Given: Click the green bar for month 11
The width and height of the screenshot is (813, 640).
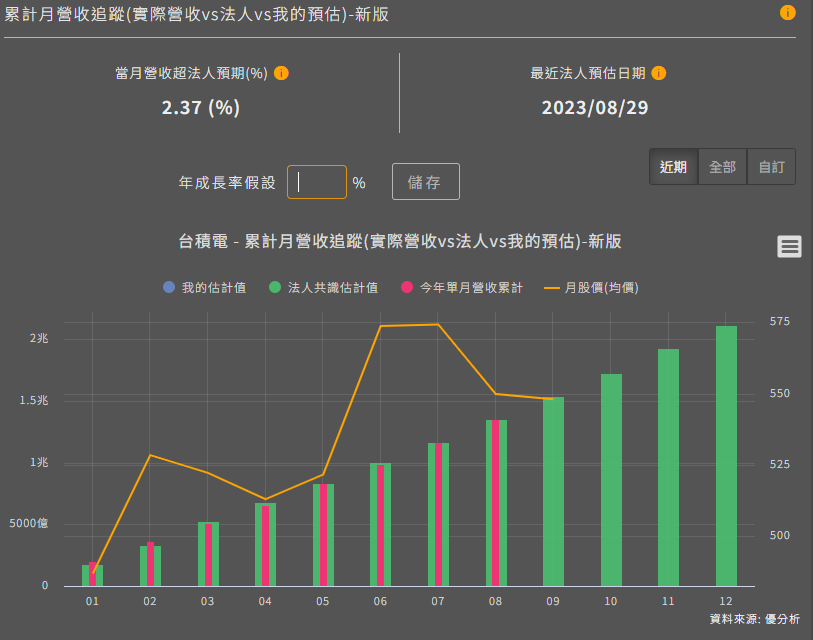Looking at the screenshot, I should 668,467.
